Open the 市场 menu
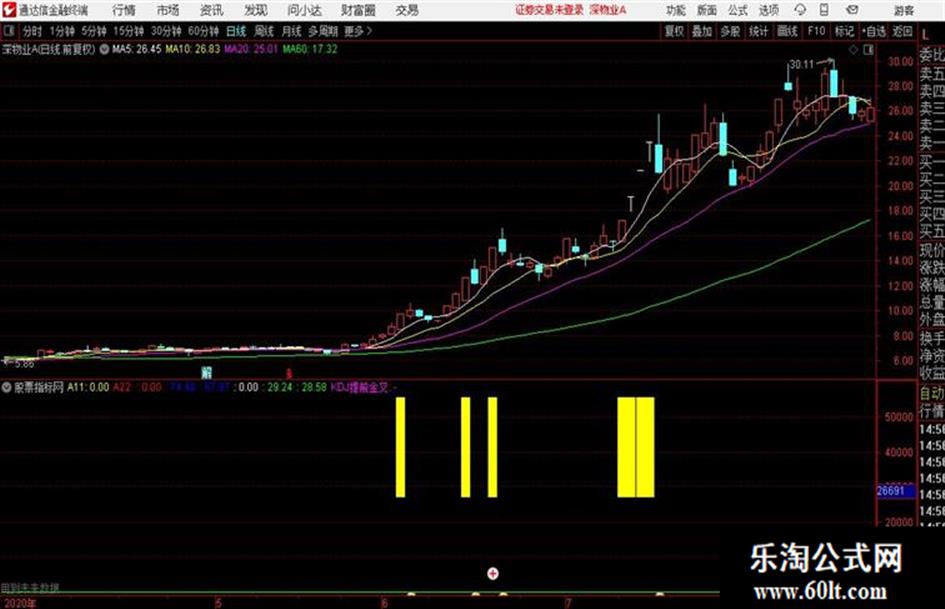945x609 pixels. tap(168, 10)
